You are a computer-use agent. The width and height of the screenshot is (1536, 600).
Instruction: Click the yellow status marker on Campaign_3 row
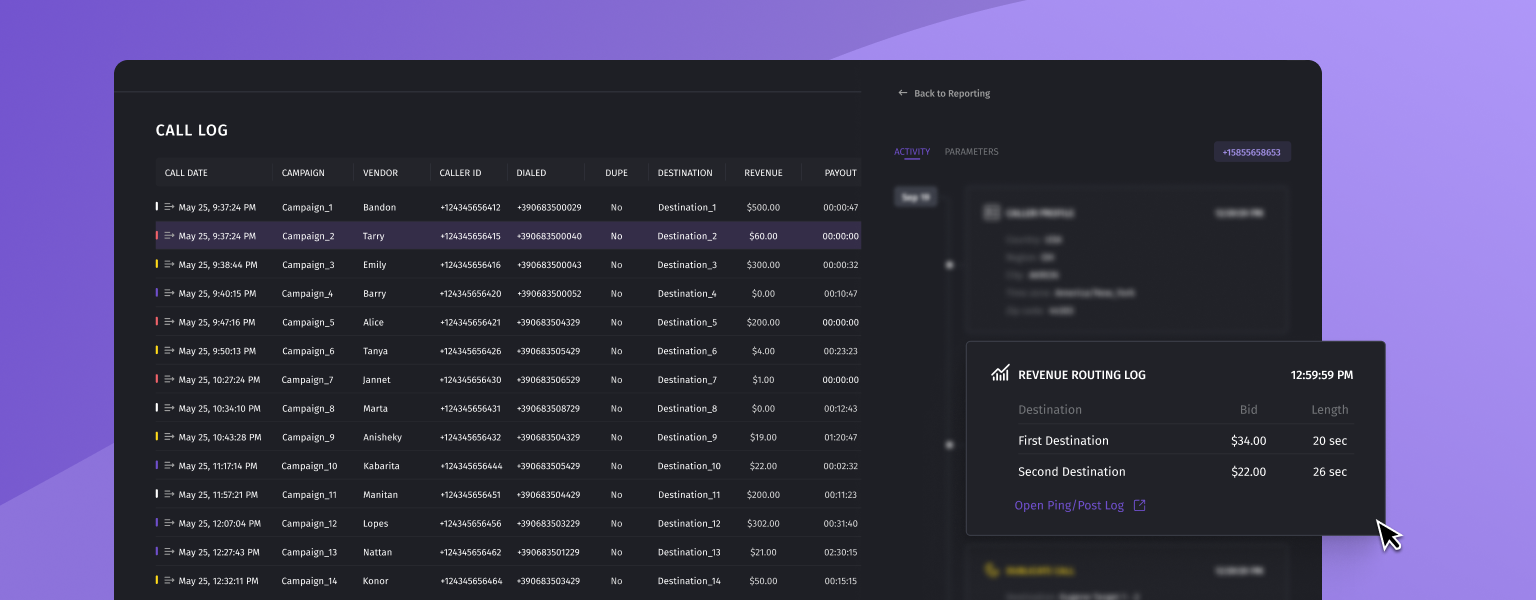tap(157, 265)
